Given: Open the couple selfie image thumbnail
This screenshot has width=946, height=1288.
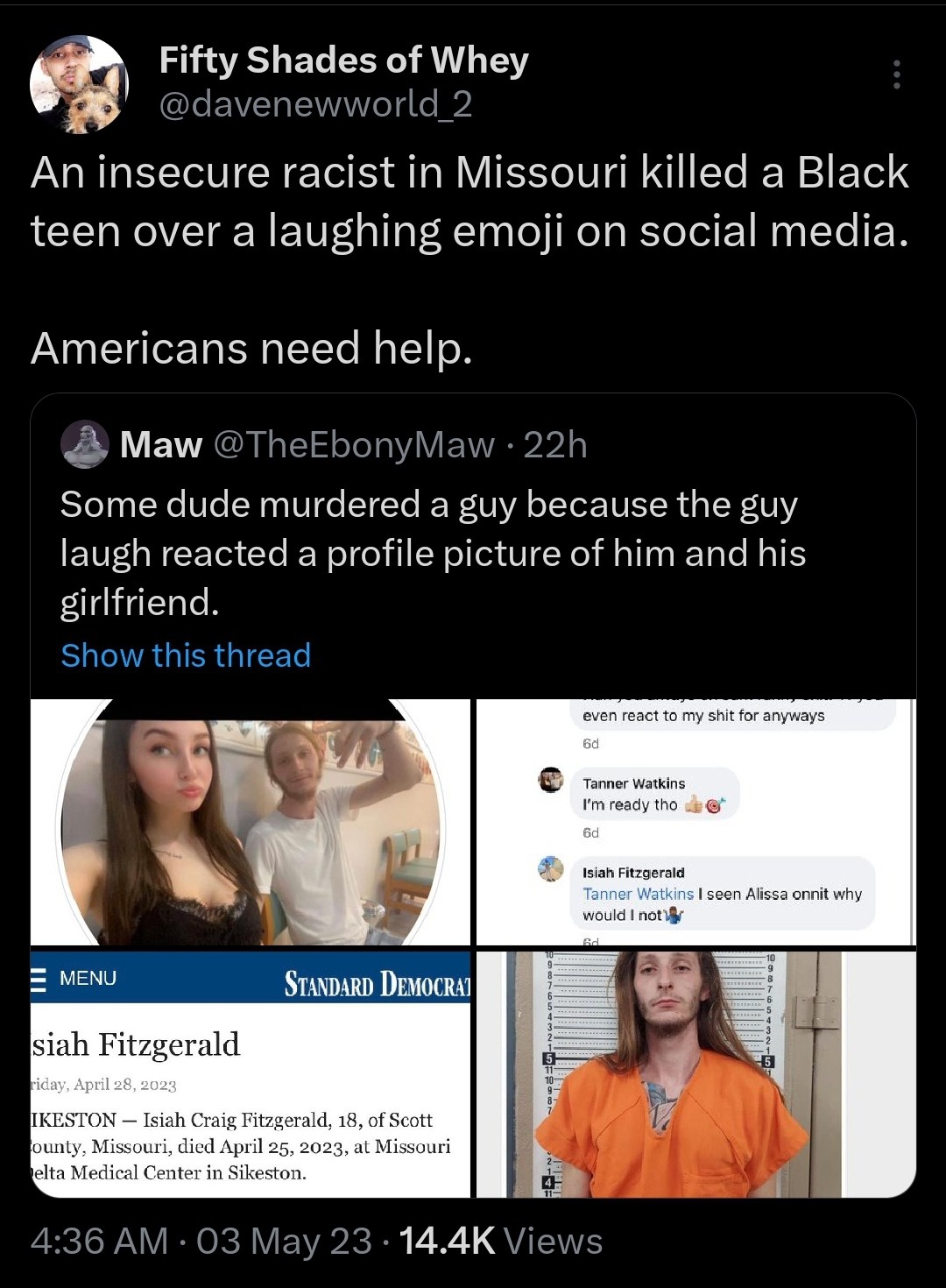Looking at the screenshot, I should click(251, 824).
